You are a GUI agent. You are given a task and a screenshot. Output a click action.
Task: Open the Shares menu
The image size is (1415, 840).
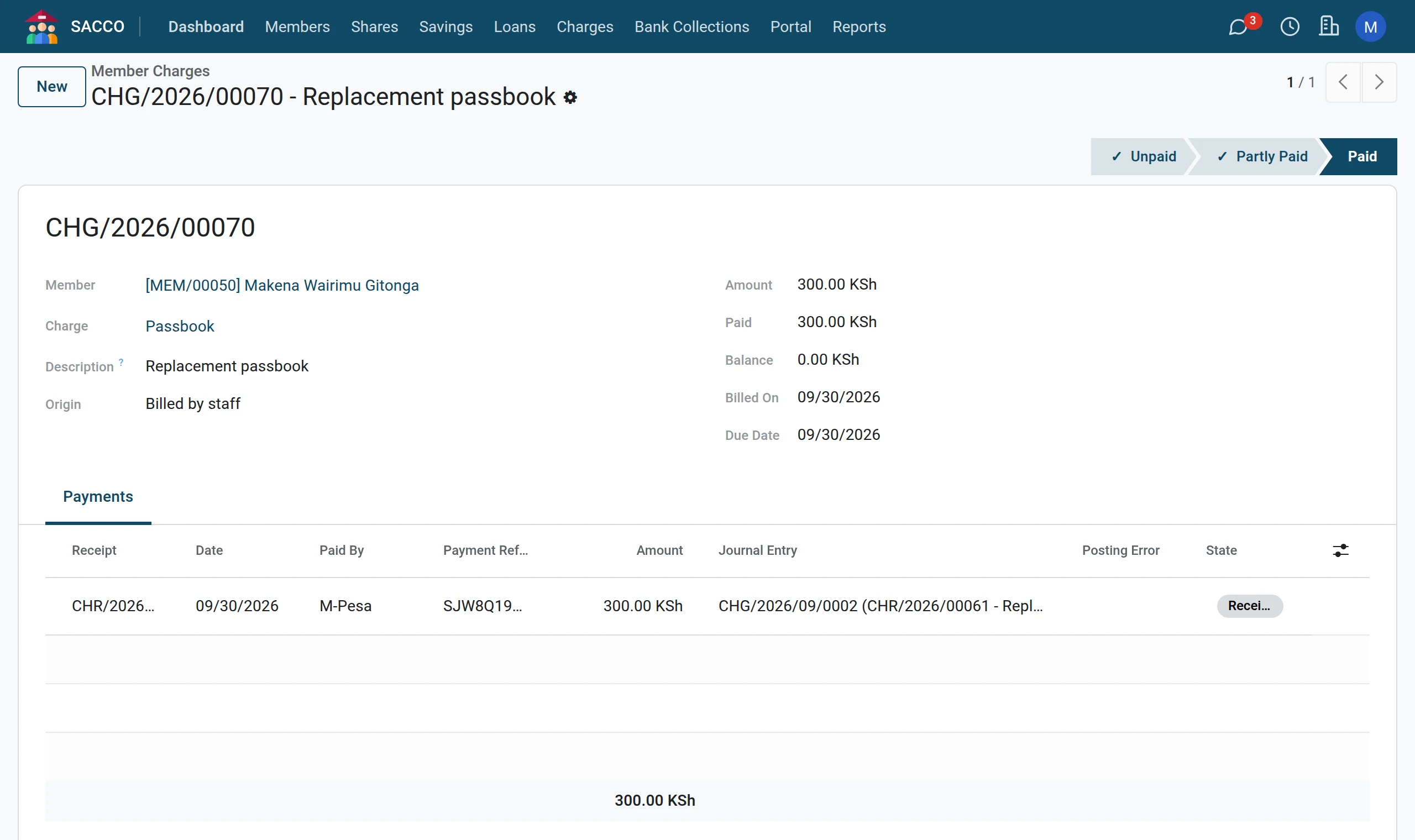pos(374,27)
